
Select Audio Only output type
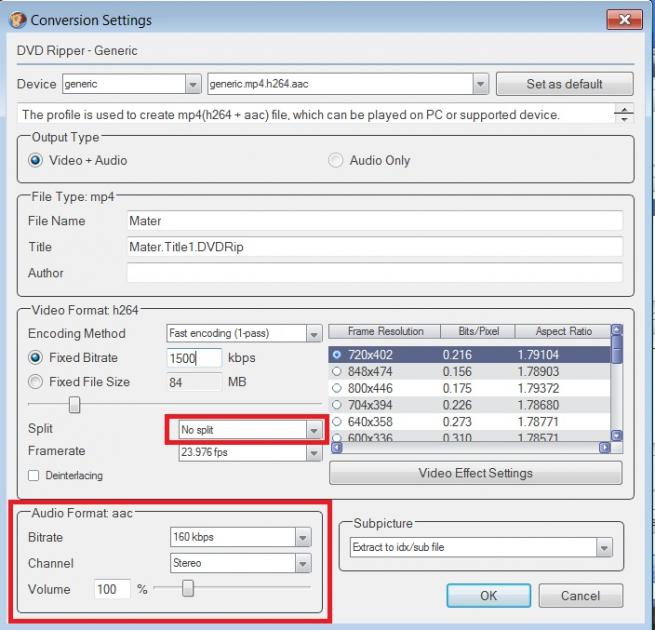click(336, 160)
